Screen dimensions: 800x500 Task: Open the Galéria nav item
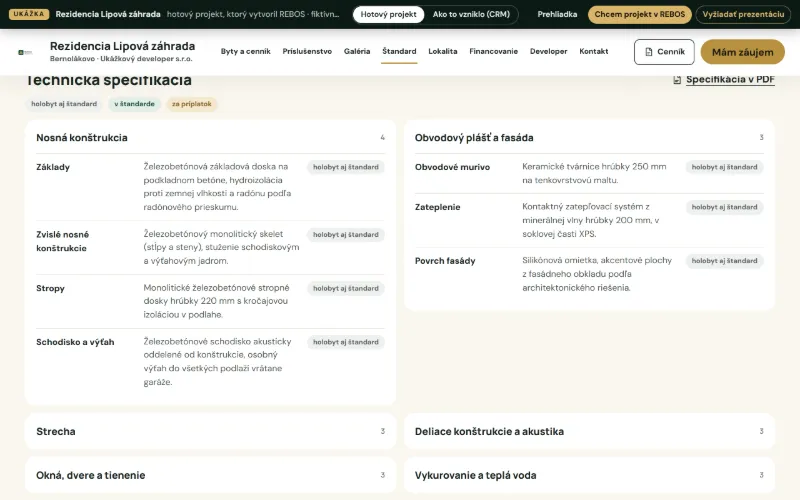[x=357, y=52]
